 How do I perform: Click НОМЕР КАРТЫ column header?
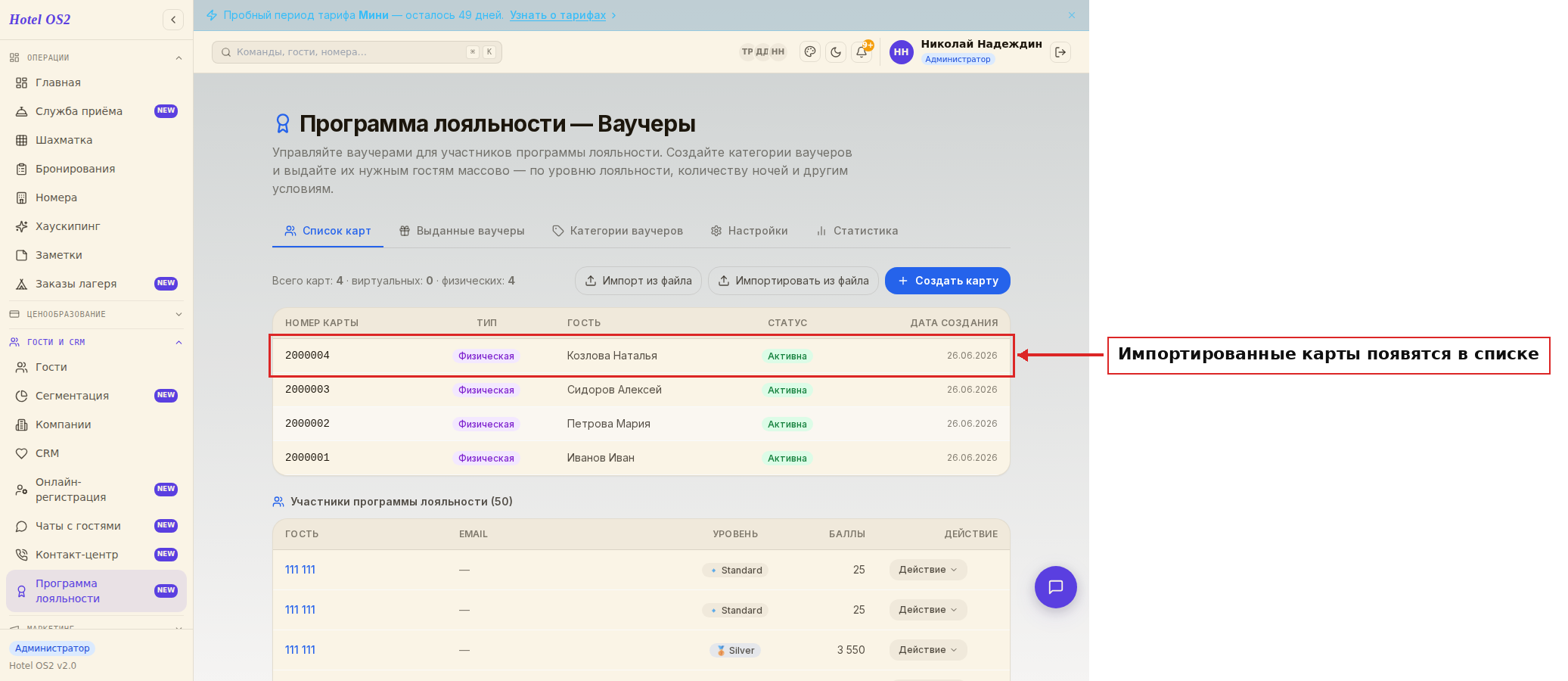321,323
